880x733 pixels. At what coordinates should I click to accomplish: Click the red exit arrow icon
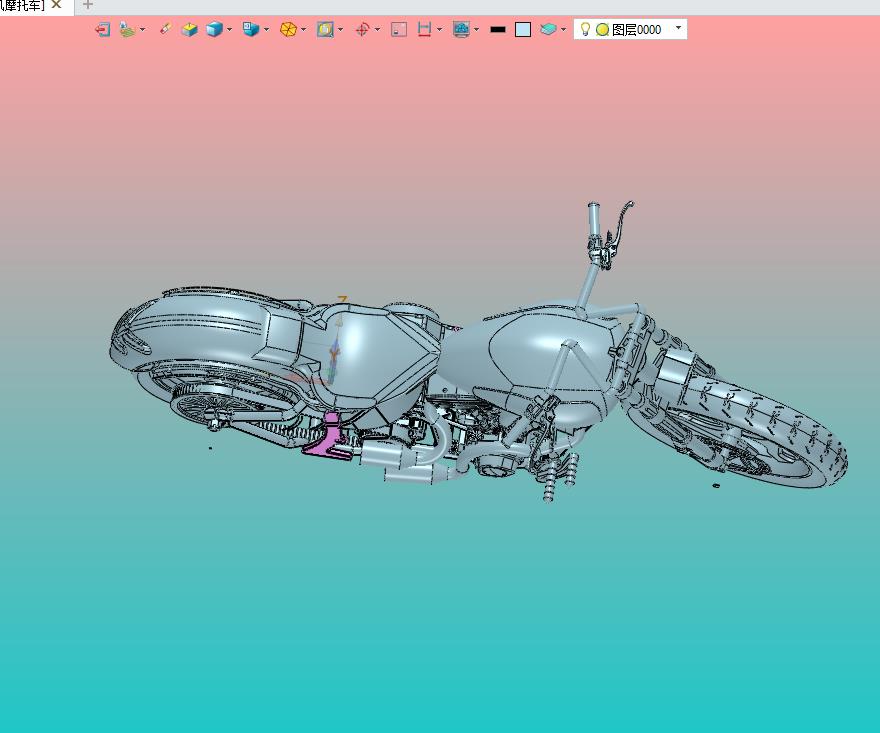tap(102, 29)
